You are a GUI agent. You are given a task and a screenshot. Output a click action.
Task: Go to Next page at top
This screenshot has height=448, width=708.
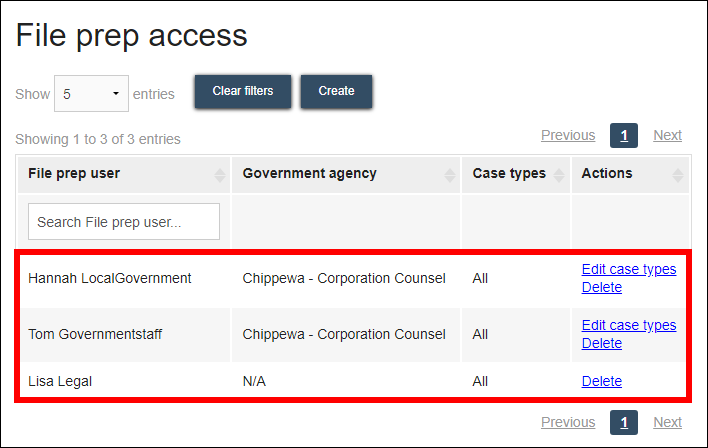click(667, 135)
